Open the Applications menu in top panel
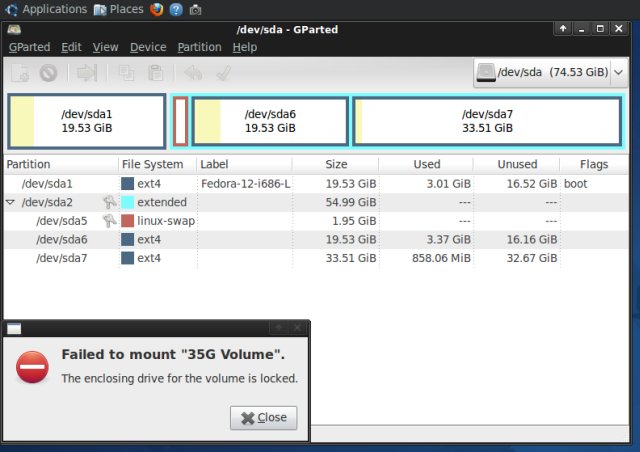 click(x=46, y=9)
